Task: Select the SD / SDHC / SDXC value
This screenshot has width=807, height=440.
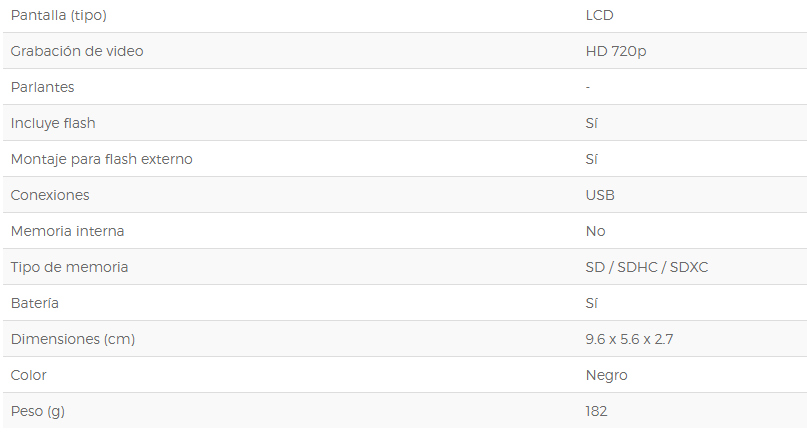Action: 647,267
